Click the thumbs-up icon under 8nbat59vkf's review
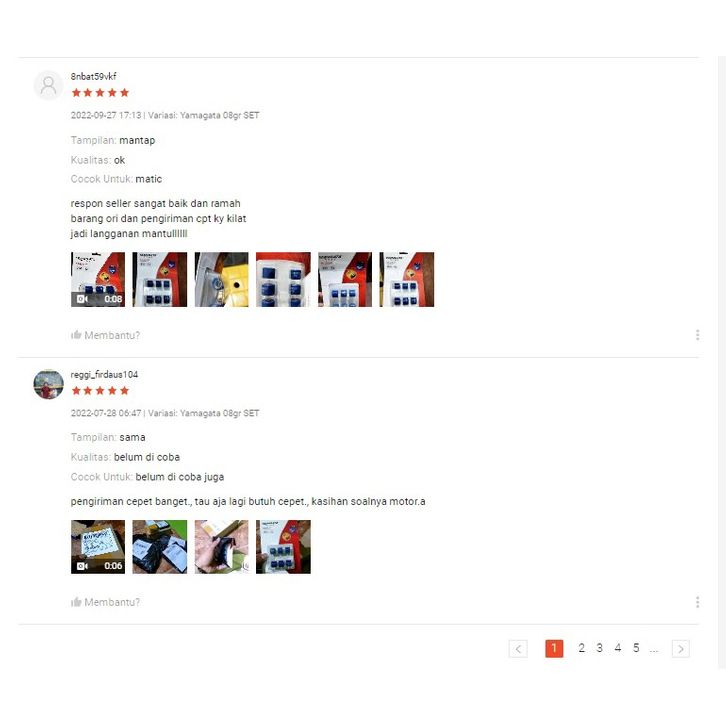 tap(76, 335)
